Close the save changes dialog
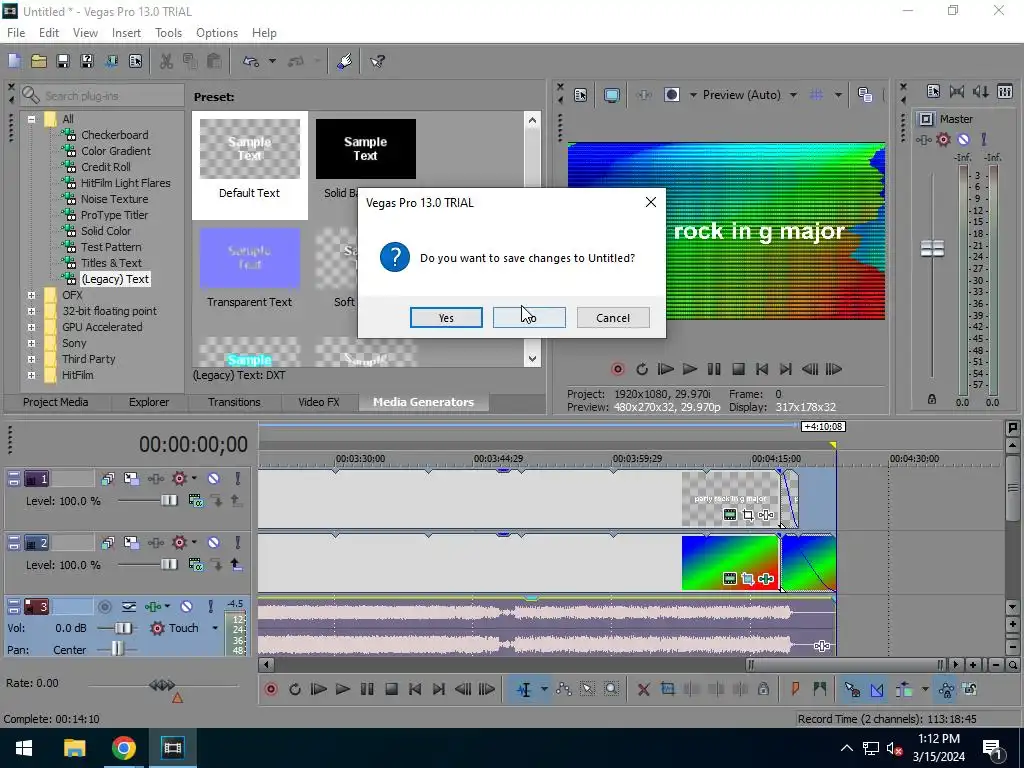The image size is (1024, 768). 650,202
